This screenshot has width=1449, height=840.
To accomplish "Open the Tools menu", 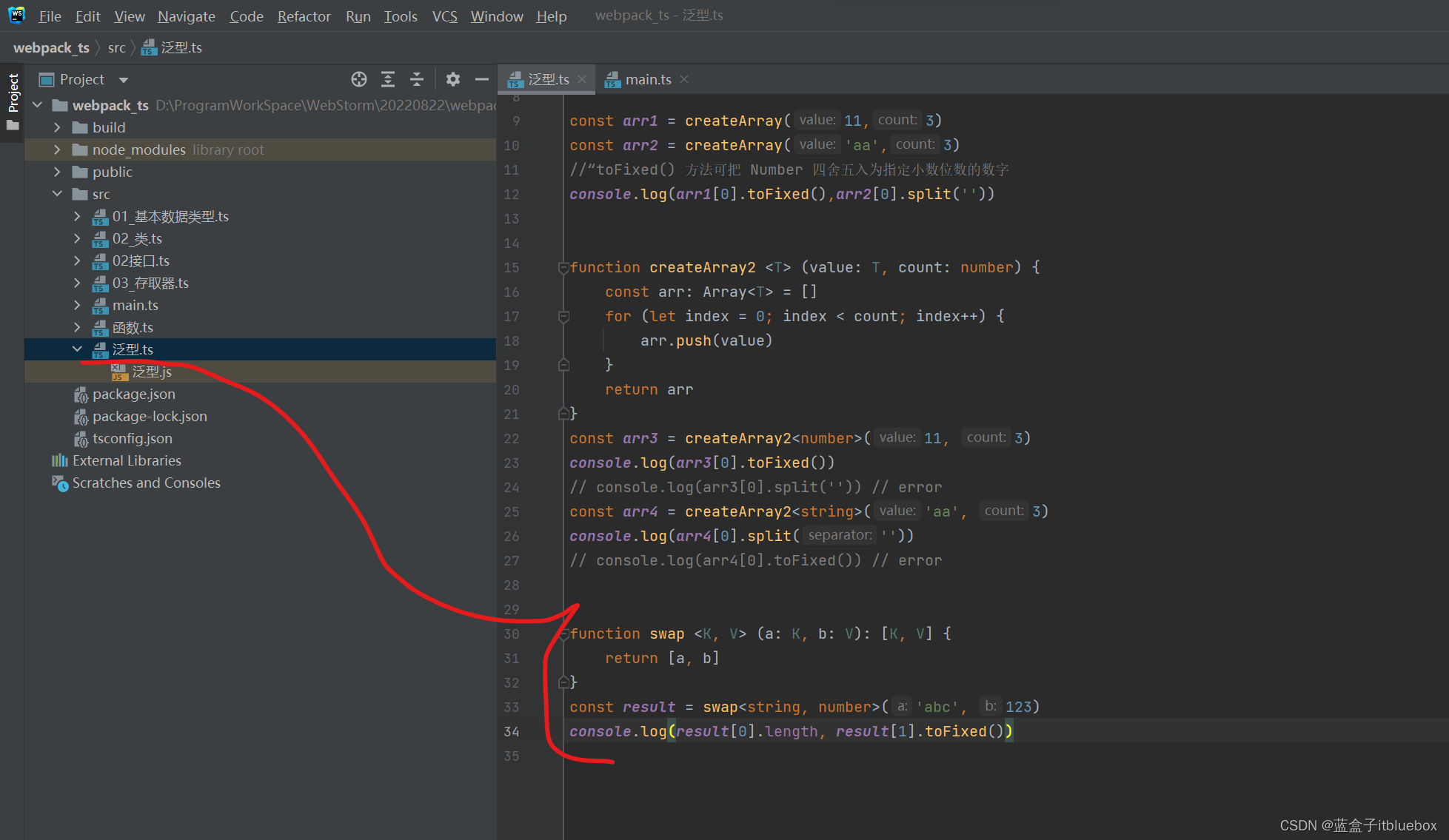I will click(x=401, y=16).
